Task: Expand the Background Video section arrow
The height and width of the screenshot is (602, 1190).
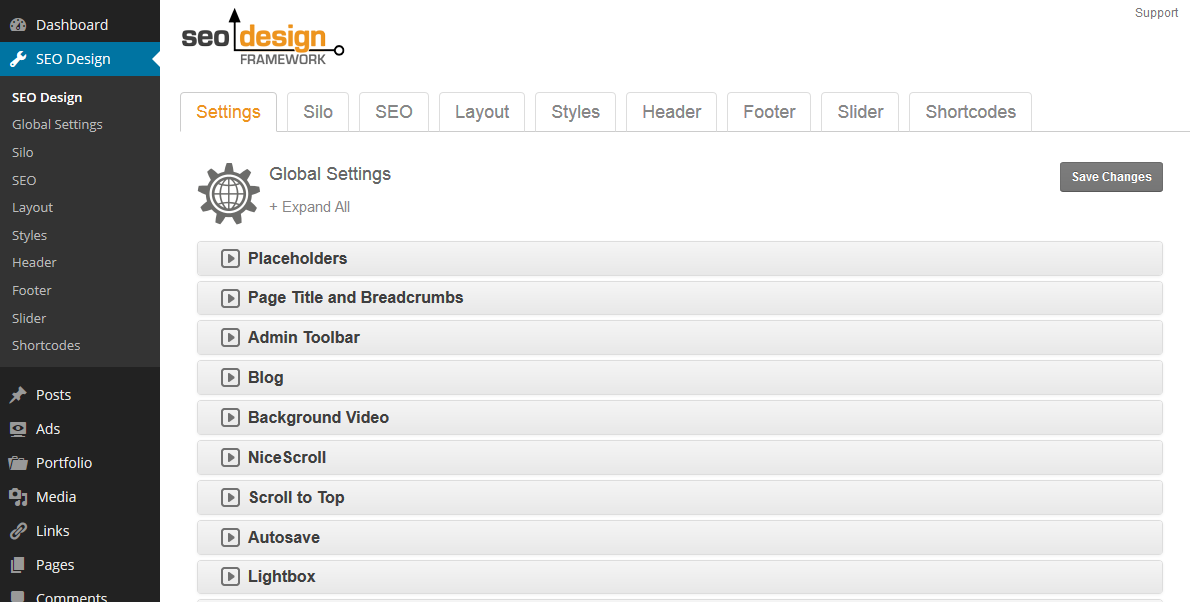Action: click(x=230, y=418)
